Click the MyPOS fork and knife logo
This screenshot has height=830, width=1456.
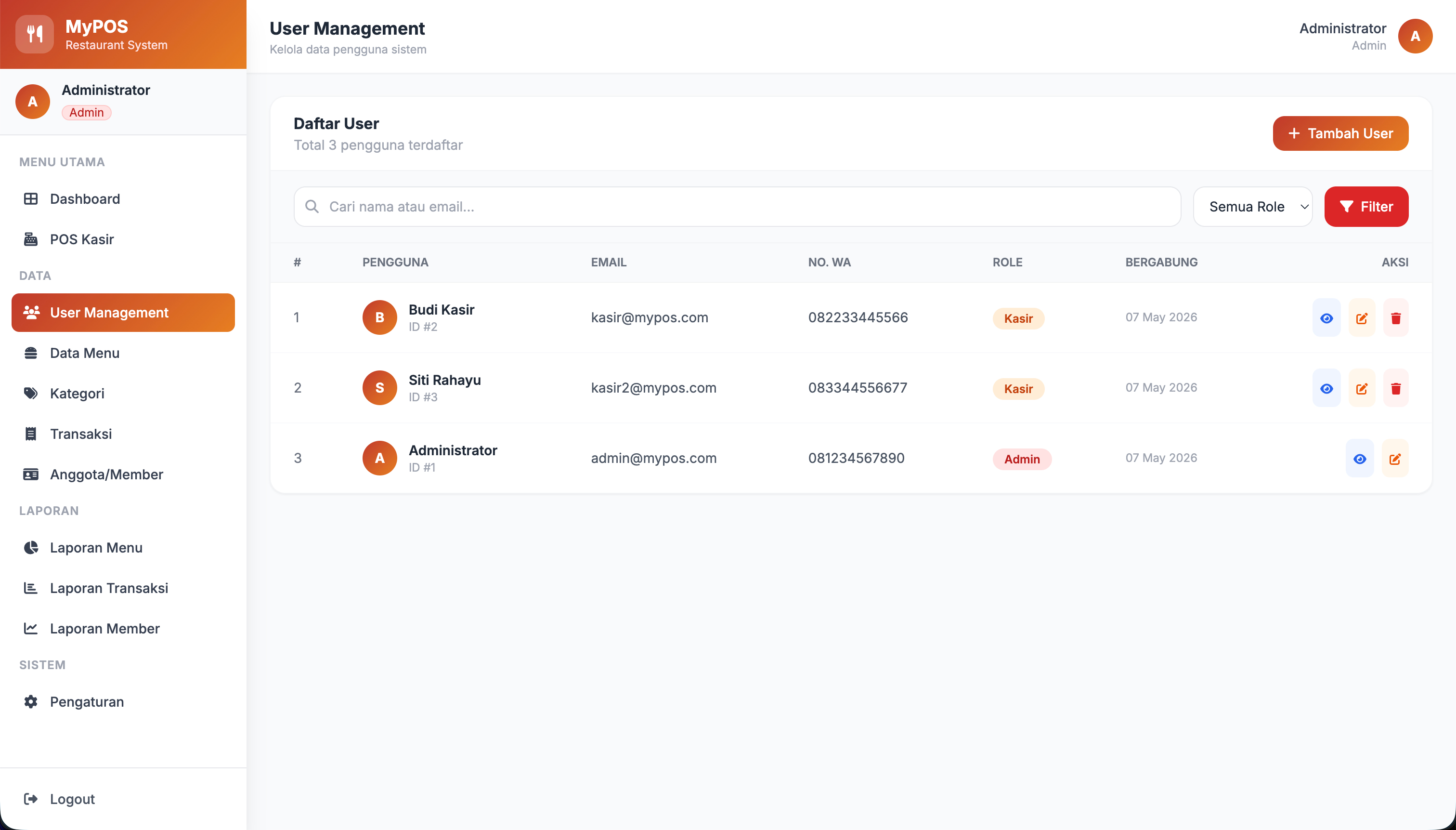click(x=35, y=34)
